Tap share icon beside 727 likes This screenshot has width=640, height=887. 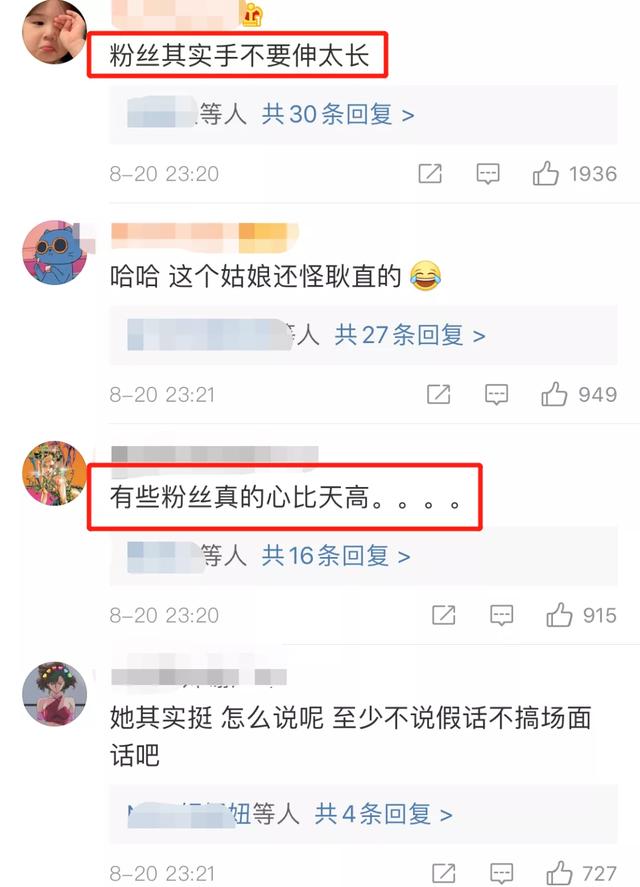(x=444, y=873)
